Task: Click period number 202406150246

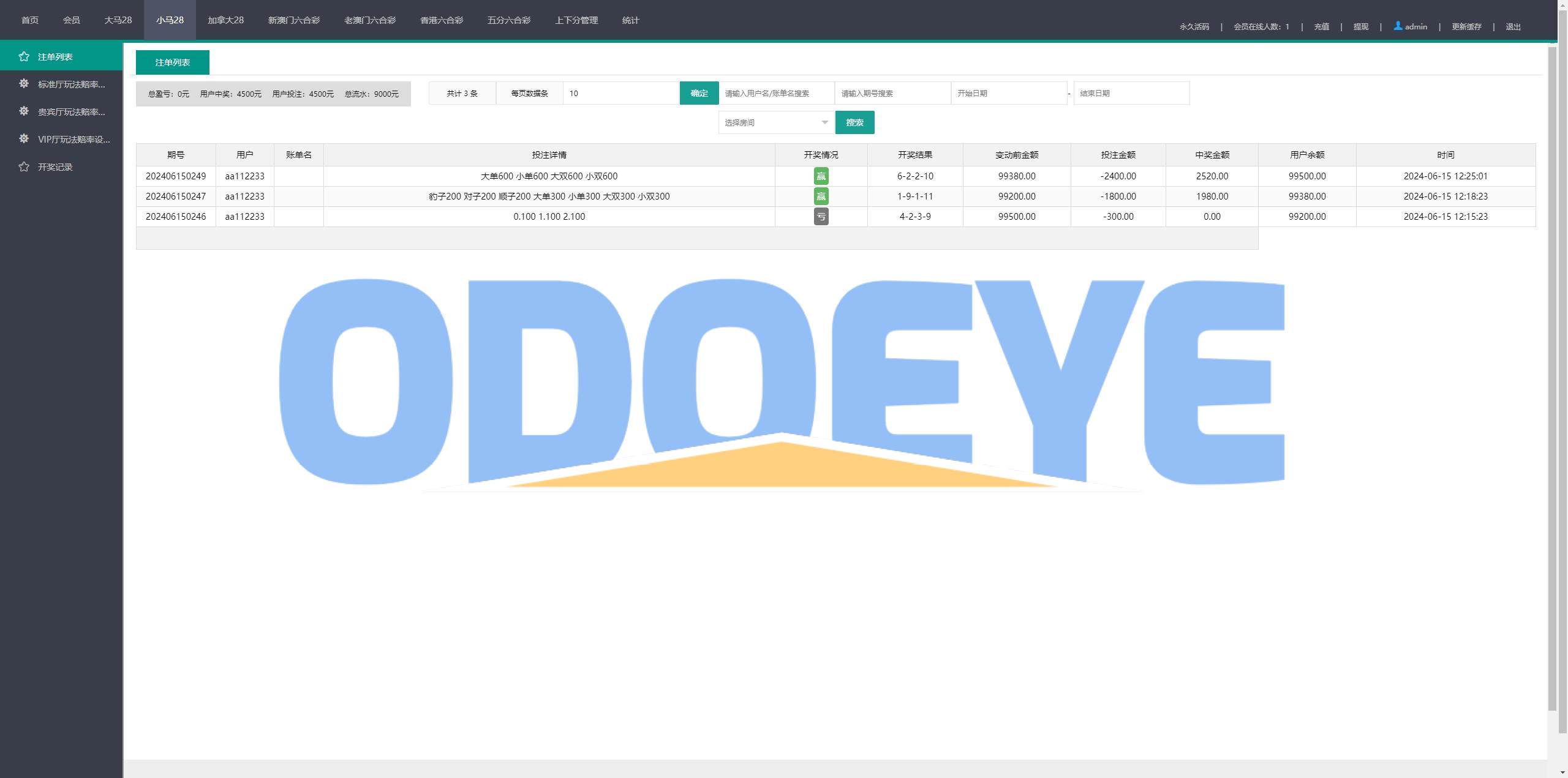Action: 176,217
